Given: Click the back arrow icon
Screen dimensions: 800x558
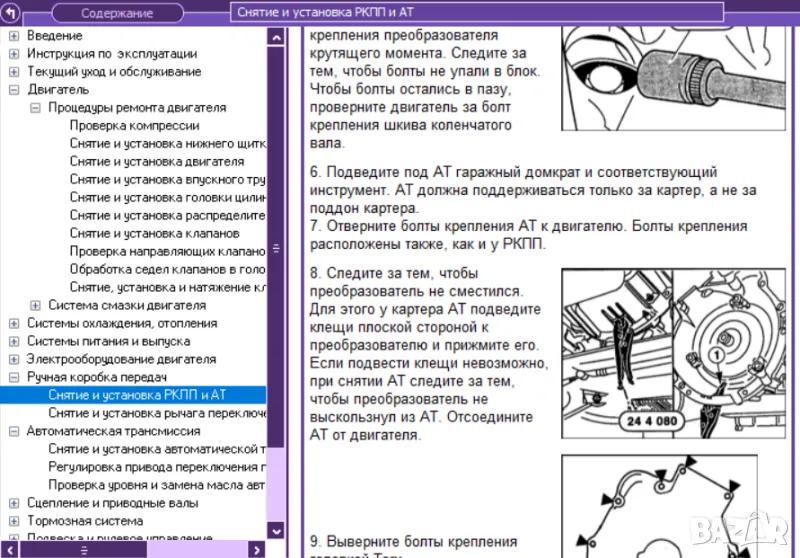Looking at the screenshot, I should click(14, 13).
